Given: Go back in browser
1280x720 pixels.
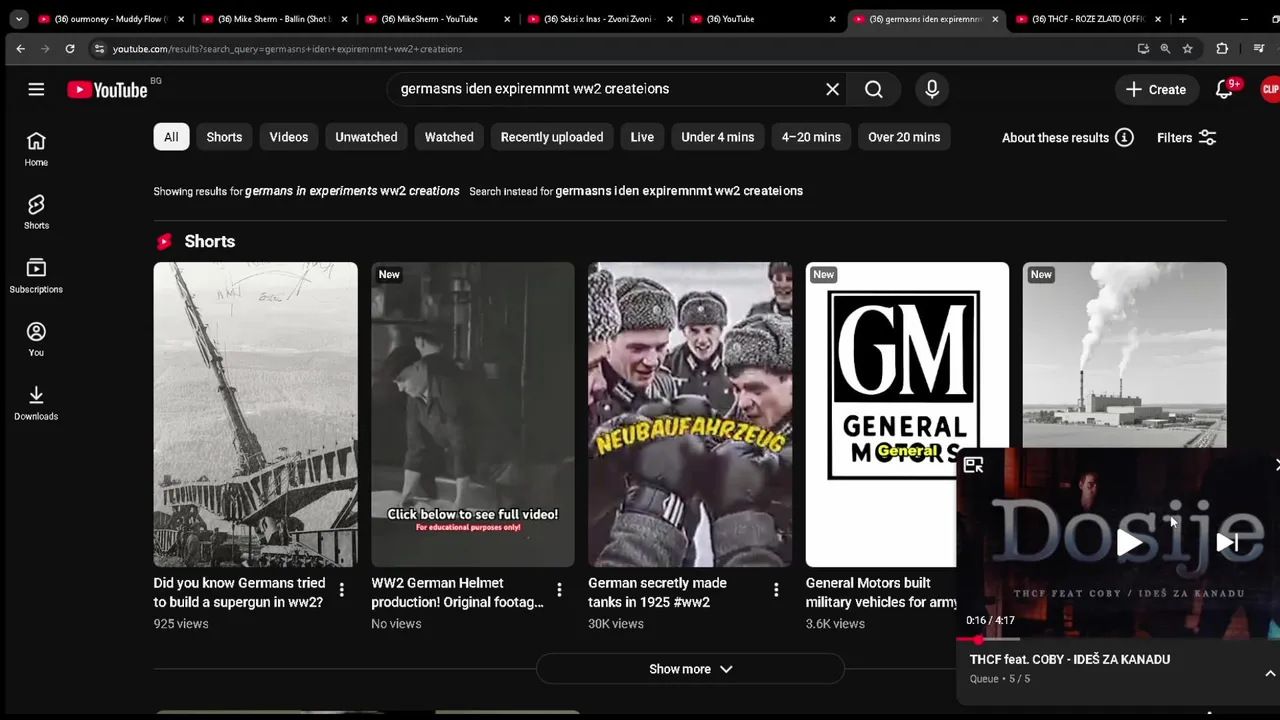Looking at the screenshot, I should tap(21, 48).
